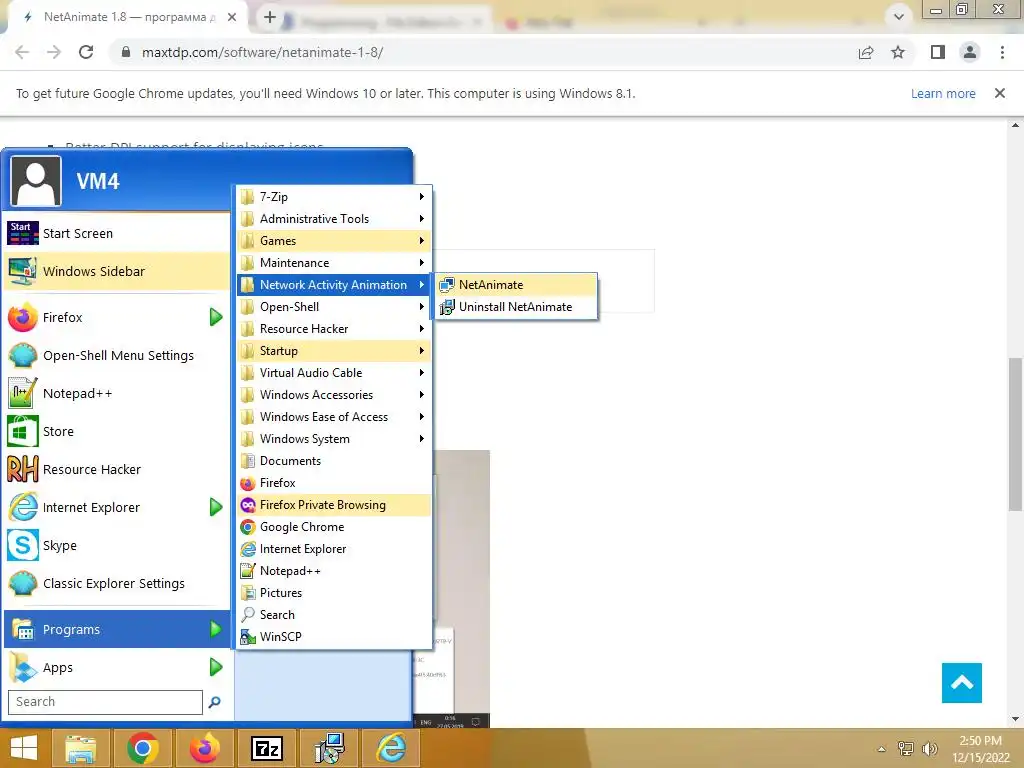This screenshot has width=1024, height=768.
Task: Open the Chrome three-dot menu
Action: coord(1002,52)
